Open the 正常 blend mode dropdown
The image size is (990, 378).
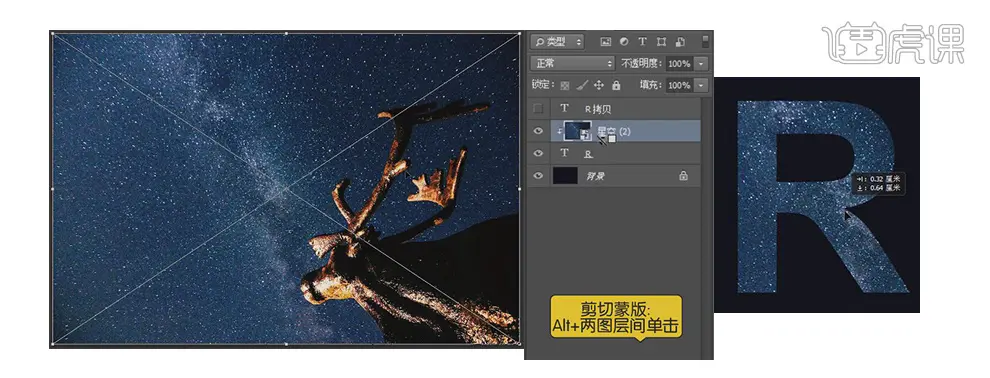[573, 64]
